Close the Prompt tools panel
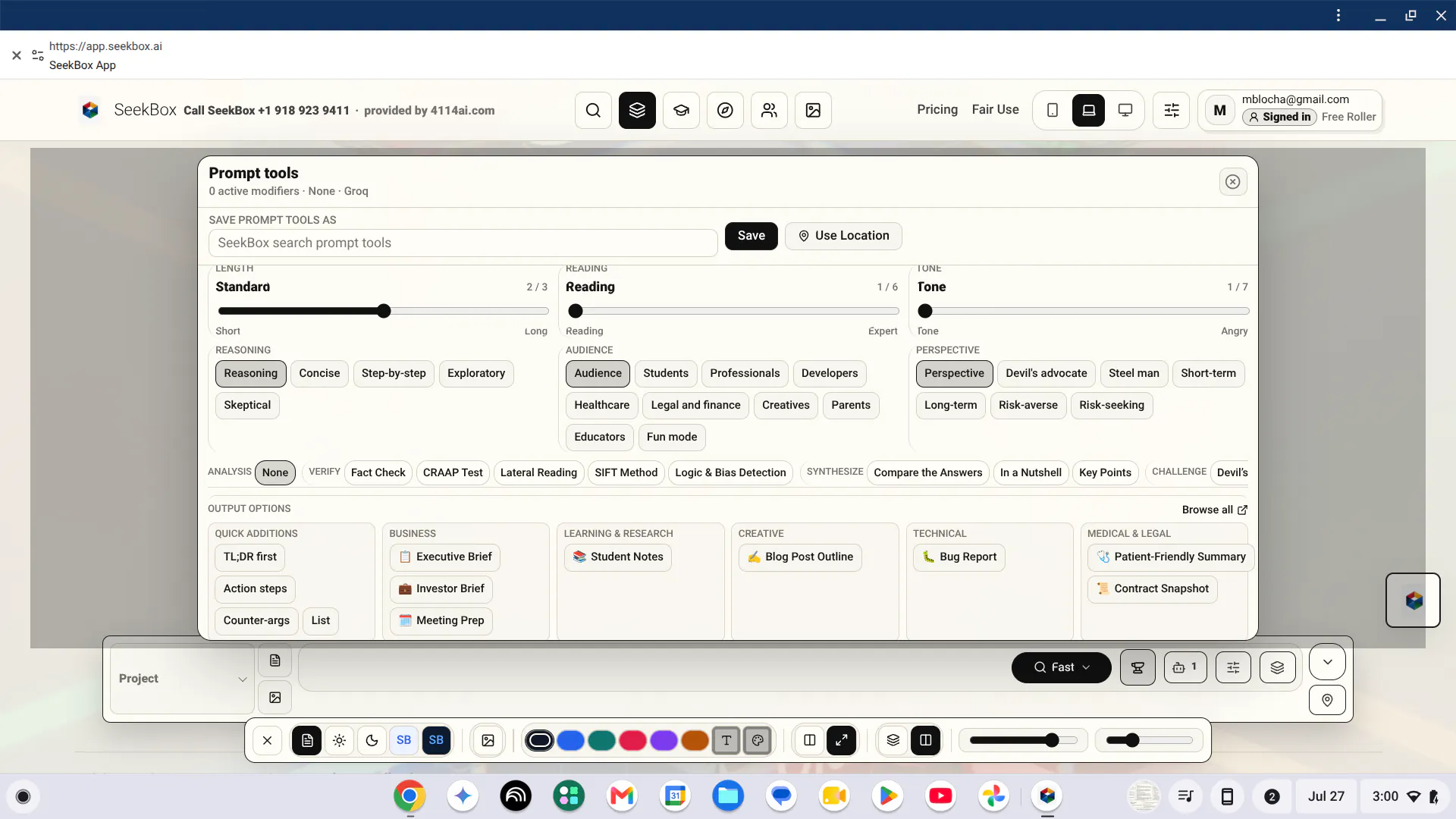 click(x=1233, y=182)
